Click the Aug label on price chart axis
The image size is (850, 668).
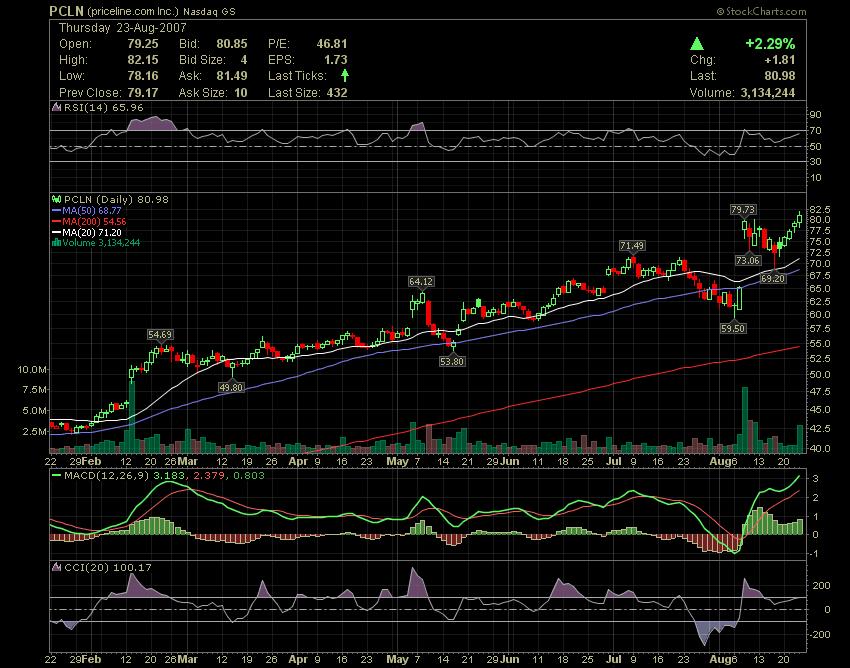[x=721, y=461]
